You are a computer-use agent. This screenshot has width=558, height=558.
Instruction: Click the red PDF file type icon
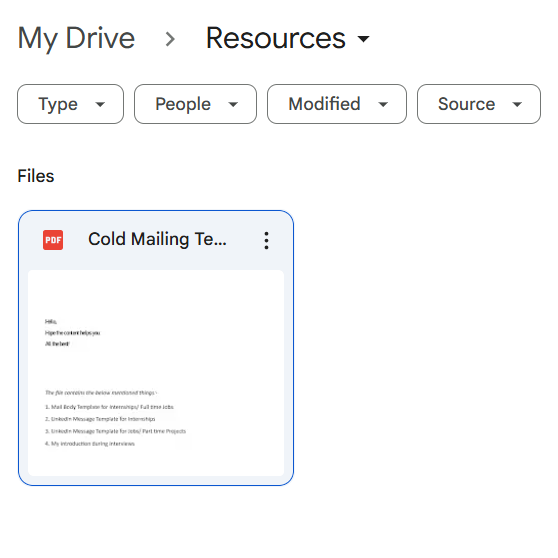[x=53, y=240]
